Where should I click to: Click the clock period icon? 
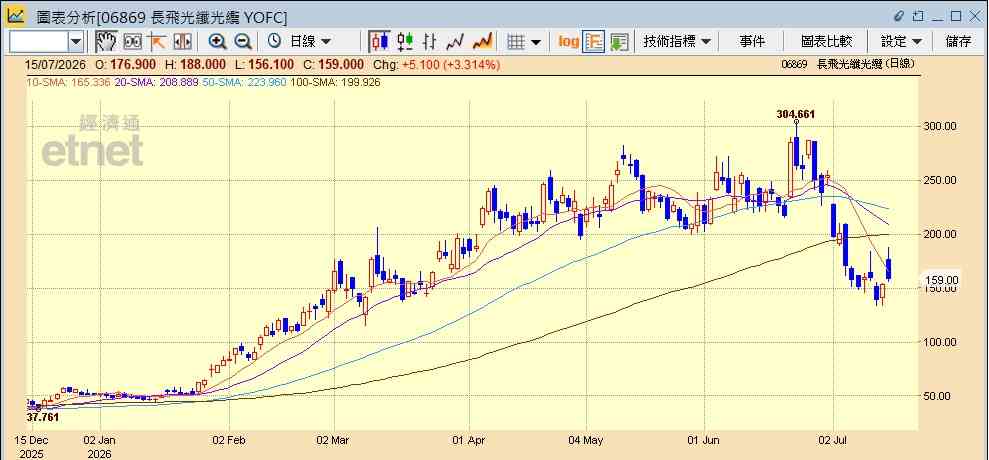[274, 42]
